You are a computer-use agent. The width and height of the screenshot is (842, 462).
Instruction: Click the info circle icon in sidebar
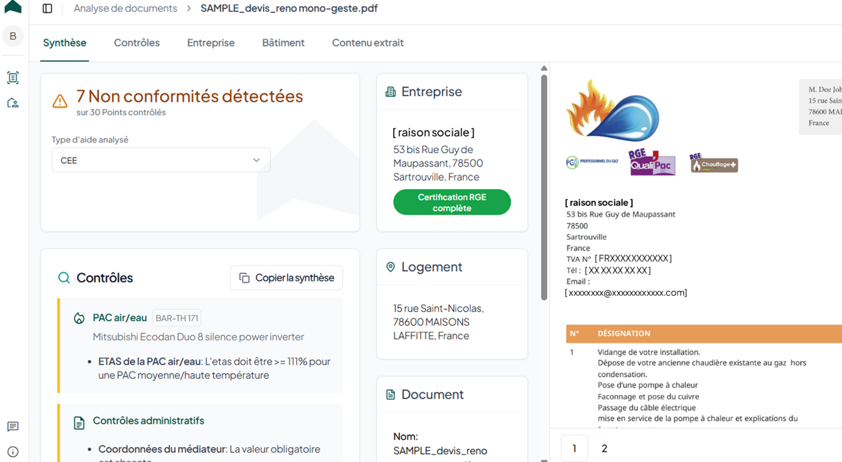tap(13, 452)
